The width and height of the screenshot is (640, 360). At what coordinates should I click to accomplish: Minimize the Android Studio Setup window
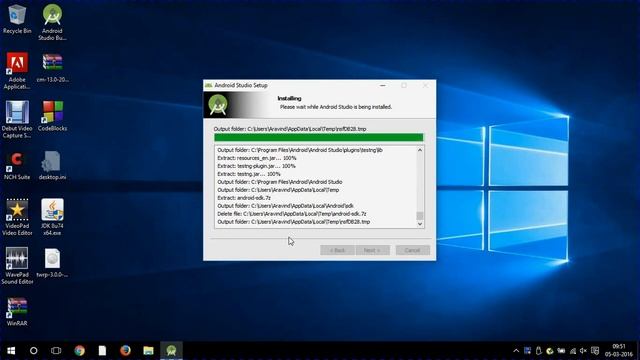point(382,85)
